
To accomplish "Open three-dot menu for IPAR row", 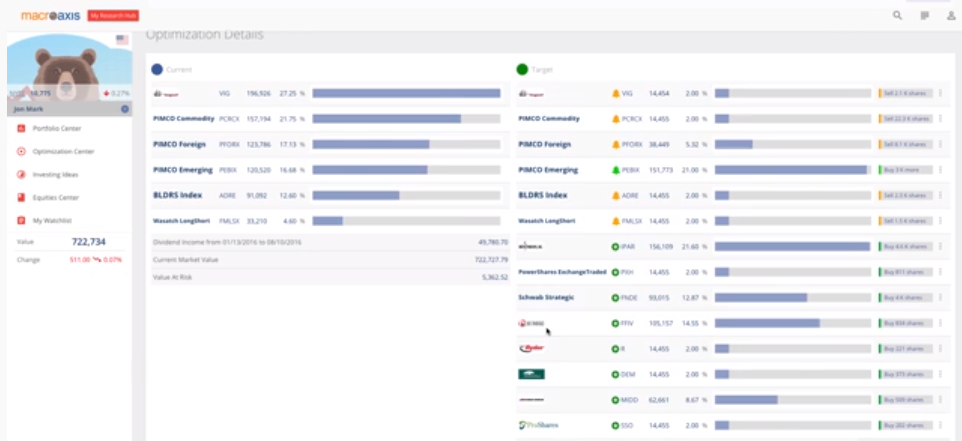I will coord(941,247).
